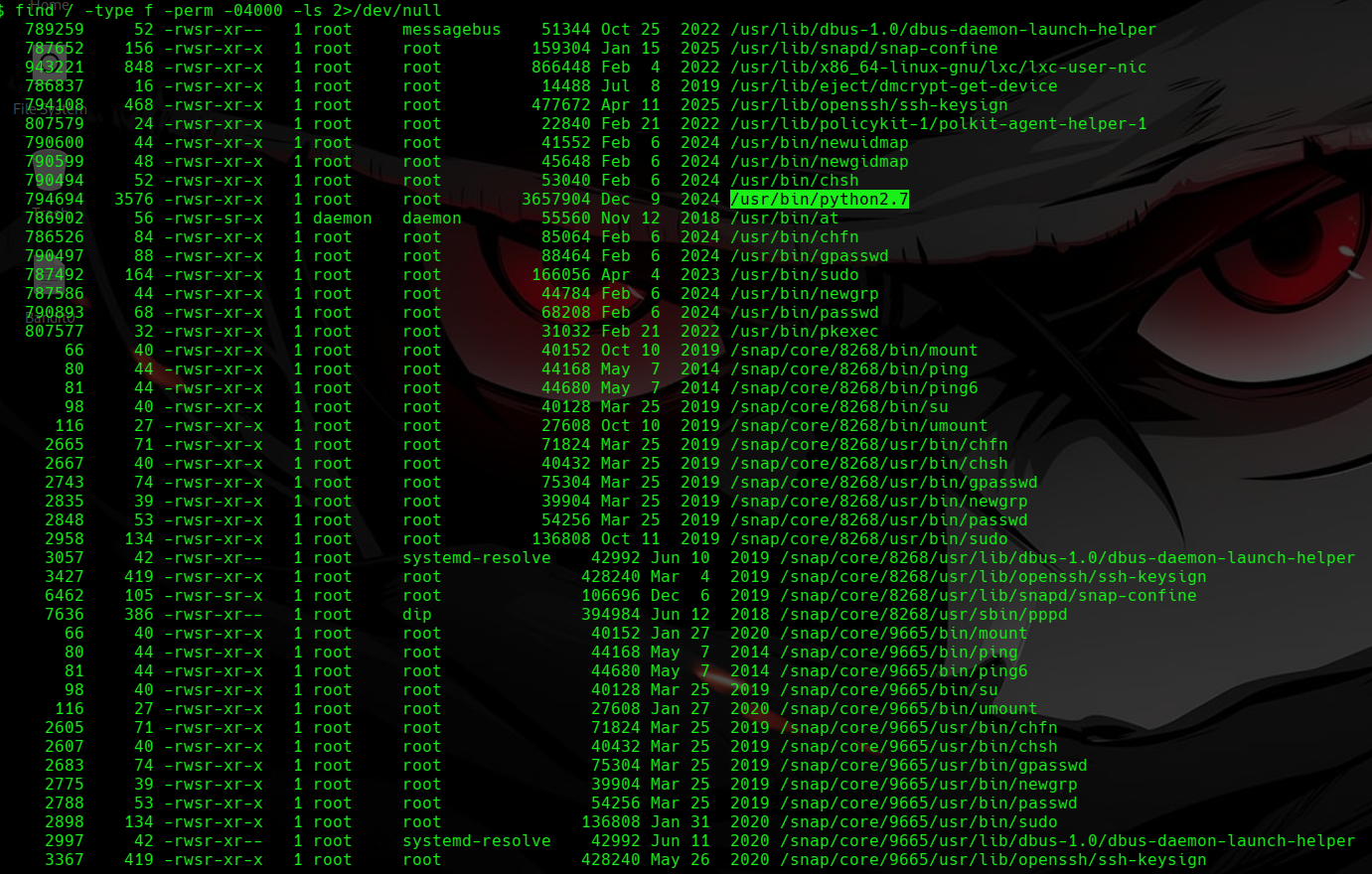
Task: Select the polkit-agent-helper-1 path
Action: pos(939,124)
